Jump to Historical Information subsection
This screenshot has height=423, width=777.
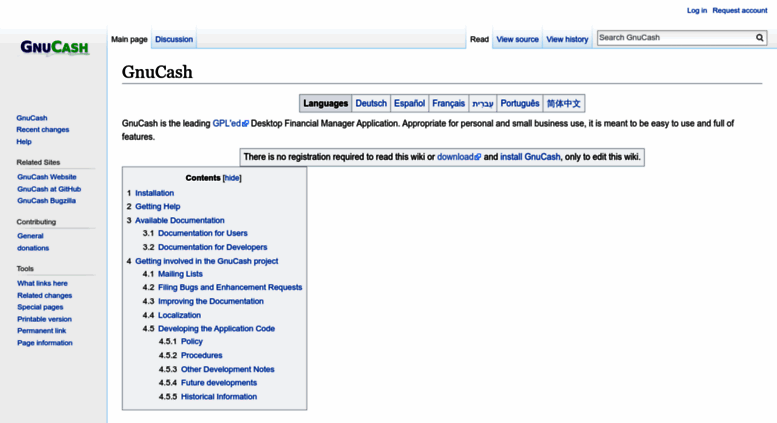pyautogui.click(x=219, y=396)
